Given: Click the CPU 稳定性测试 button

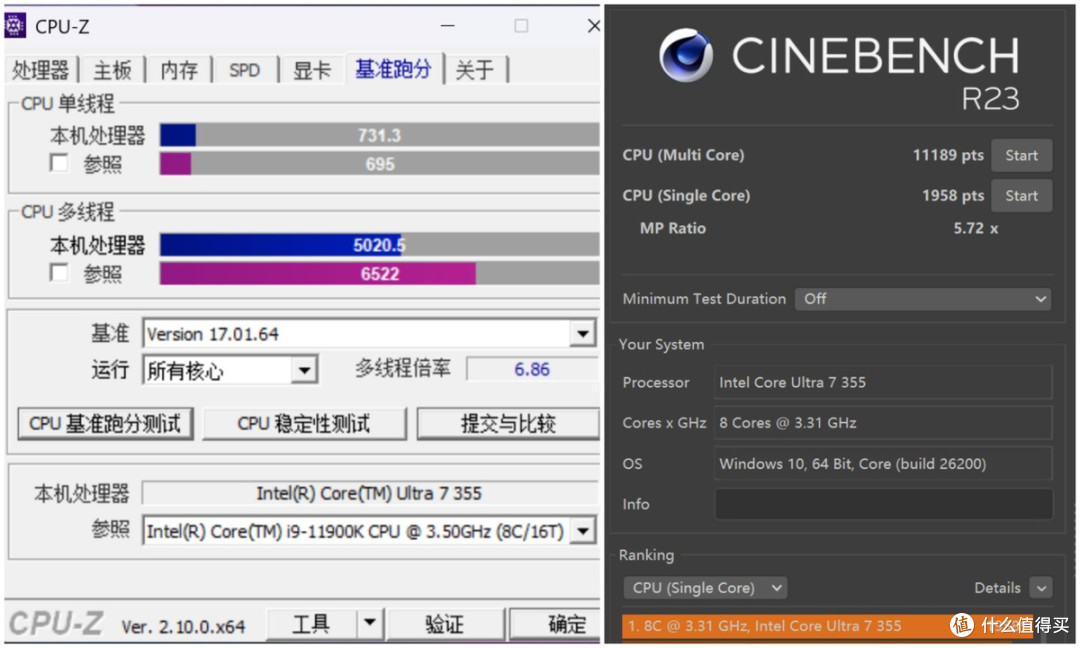Looking at the screenshot, I should pyautogui.click(x=304, y=424).
